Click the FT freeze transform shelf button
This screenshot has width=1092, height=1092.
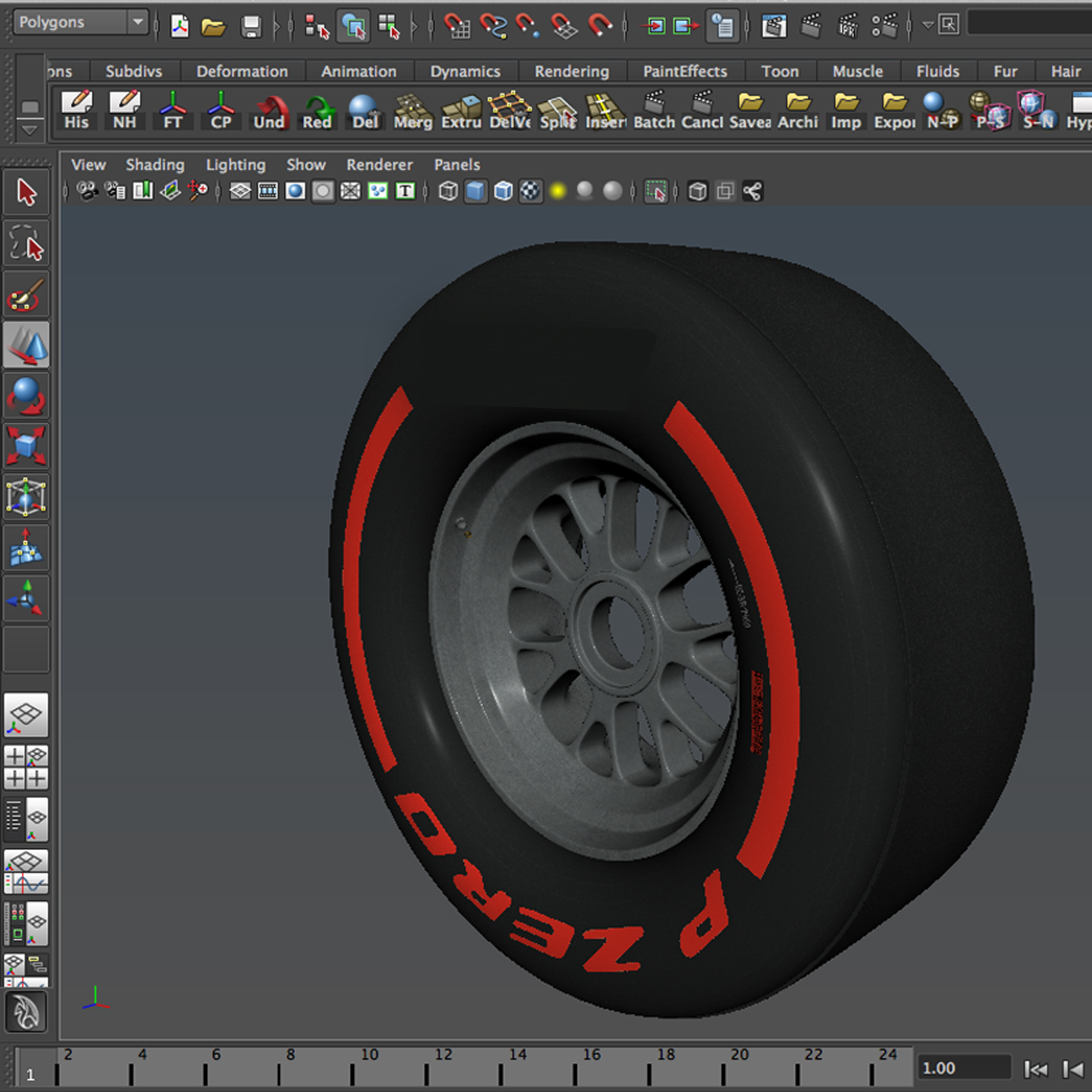pyautogui.click(x=173, y=112)
